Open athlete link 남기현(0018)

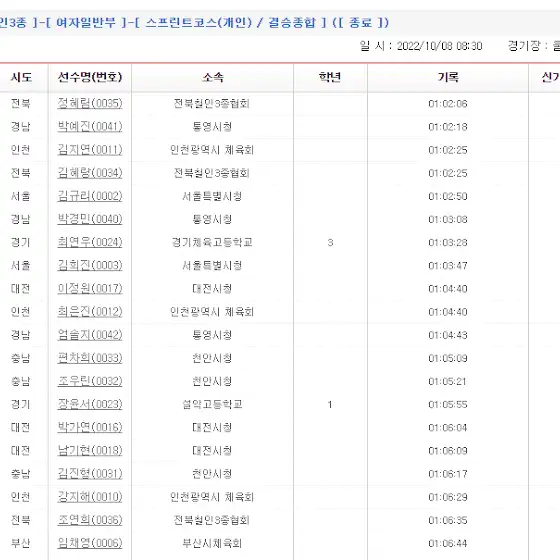pos(90,450)
